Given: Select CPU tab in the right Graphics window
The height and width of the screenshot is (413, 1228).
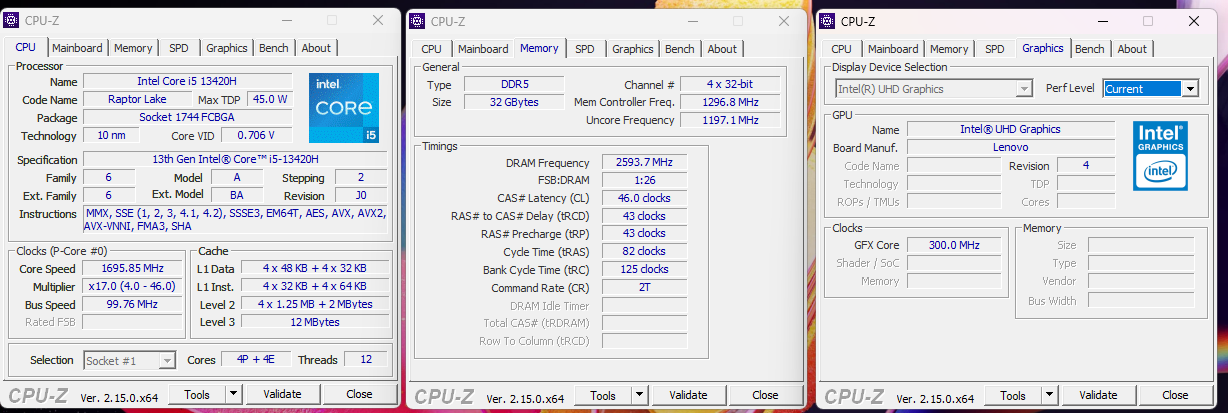Looking at the screenshot, I should pyautogui.click(x=841, y=49).
